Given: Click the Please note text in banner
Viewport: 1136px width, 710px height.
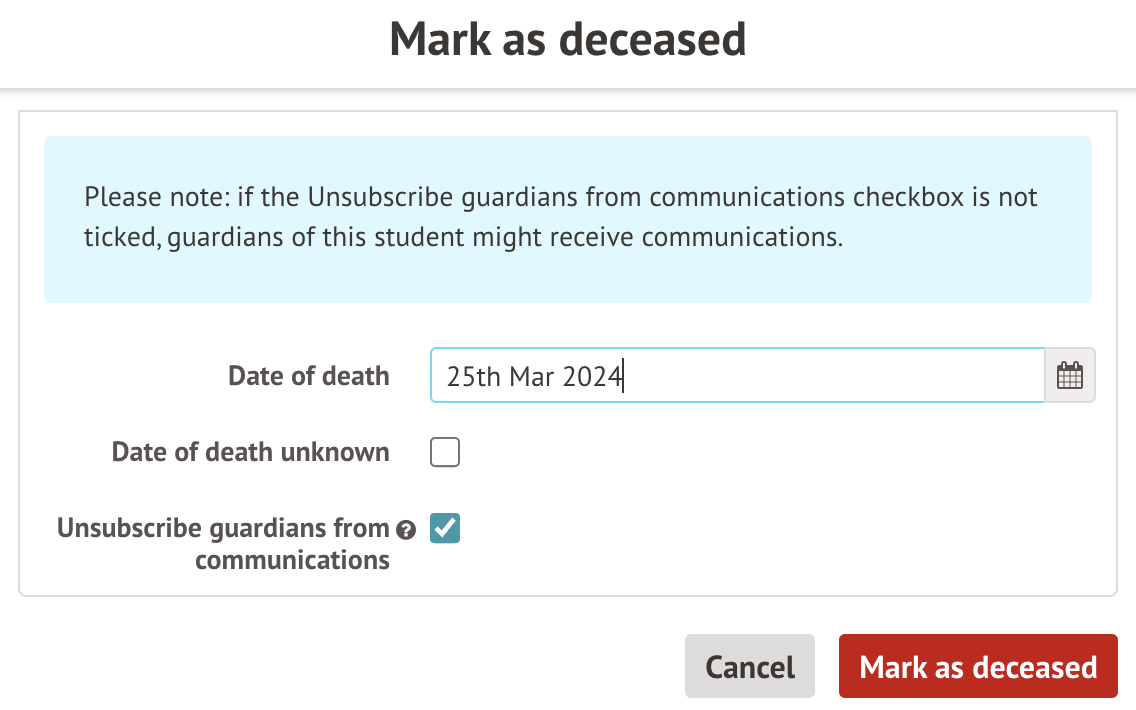Looking at the screenshot, I should (141, 197).
